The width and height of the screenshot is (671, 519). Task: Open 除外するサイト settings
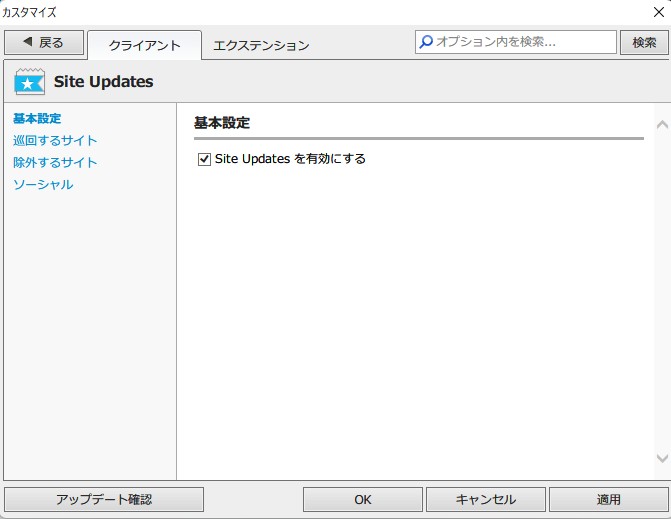pyautogui.click(x=55, y=163)
